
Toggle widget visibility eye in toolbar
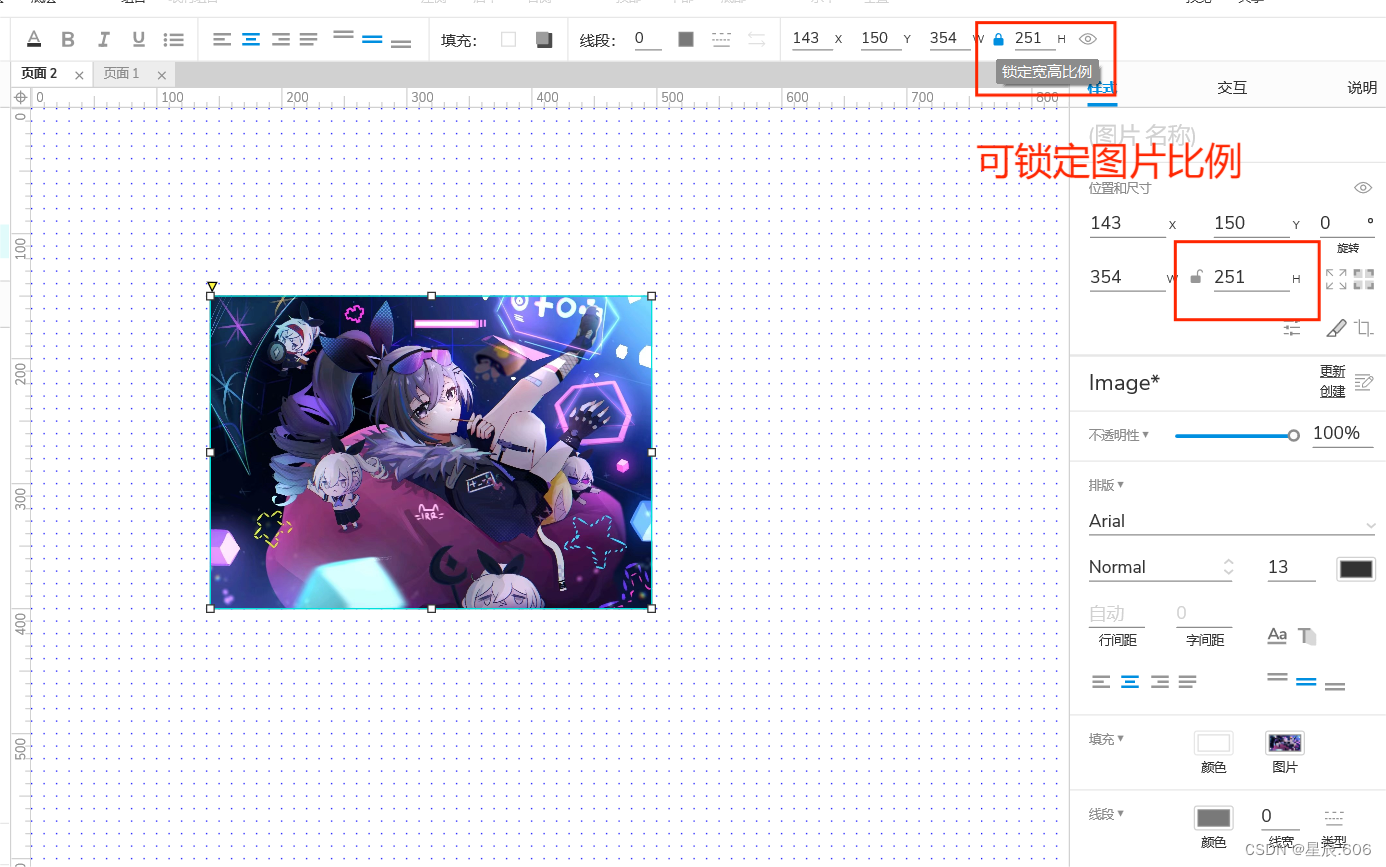[x=1088, y=39]
